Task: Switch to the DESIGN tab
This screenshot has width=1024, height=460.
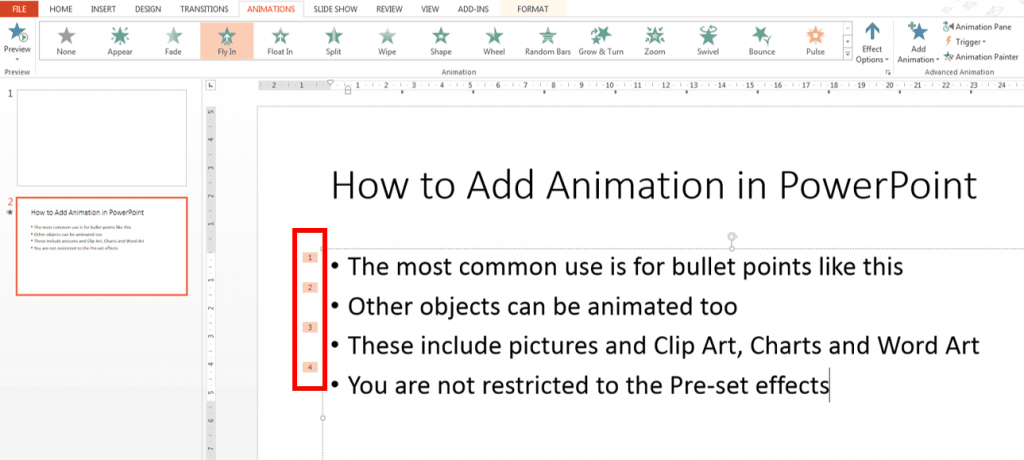Action: click(x=148, y=9)
